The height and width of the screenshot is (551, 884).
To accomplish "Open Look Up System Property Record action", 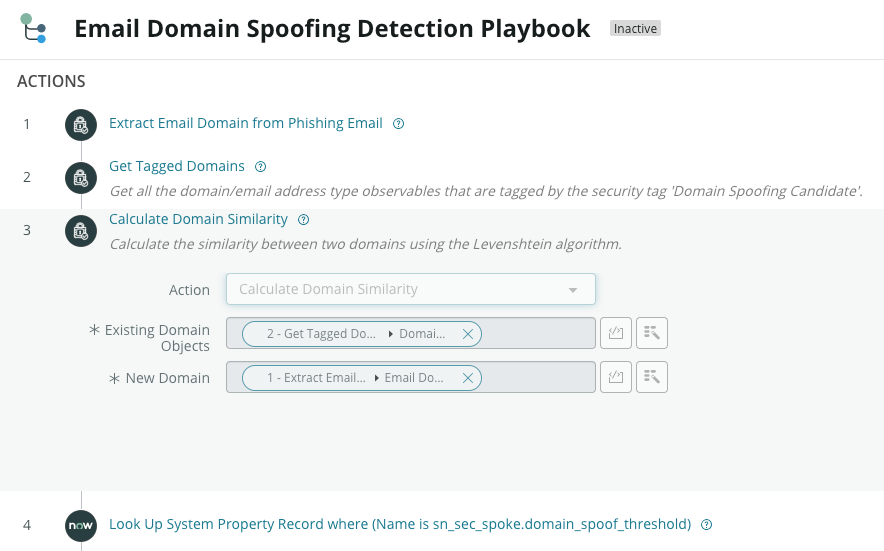I will [400, 524].
